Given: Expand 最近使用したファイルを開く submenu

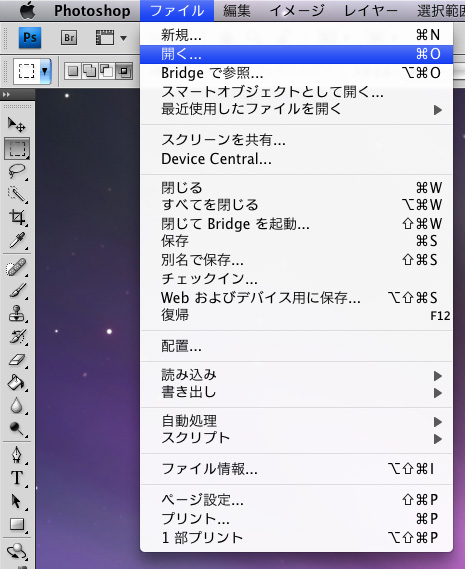Looking at the screenshot, I should coord(297,109).
